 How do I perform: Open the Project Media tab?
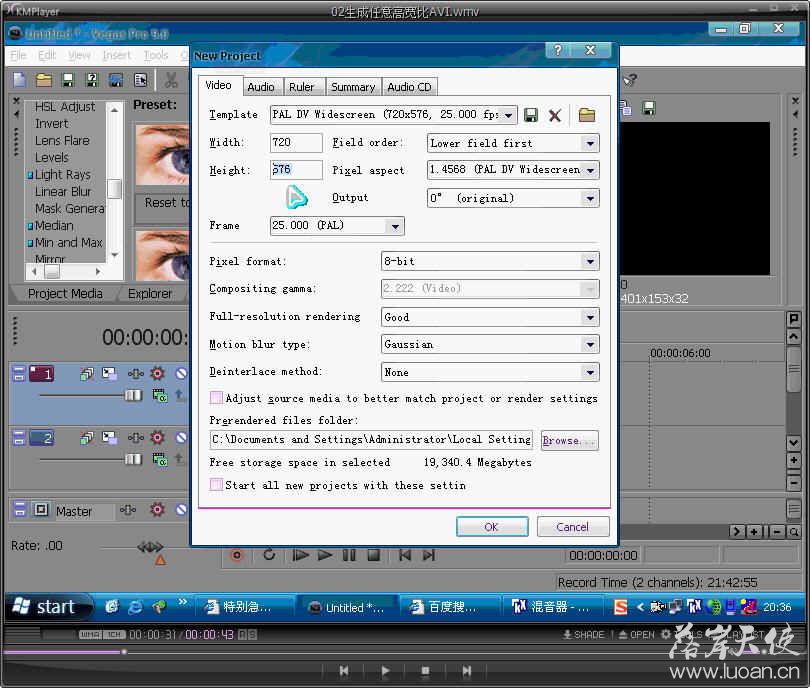coord(65,293)
